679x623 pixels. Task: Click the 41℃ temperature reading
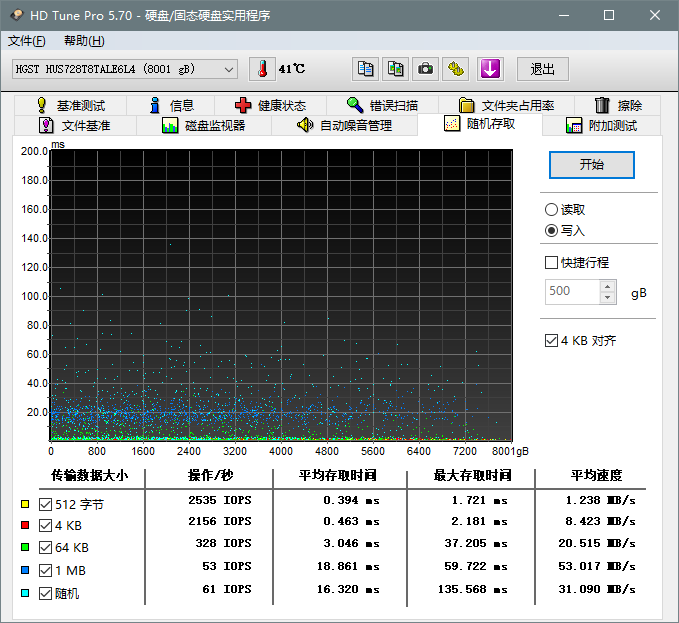292,69
